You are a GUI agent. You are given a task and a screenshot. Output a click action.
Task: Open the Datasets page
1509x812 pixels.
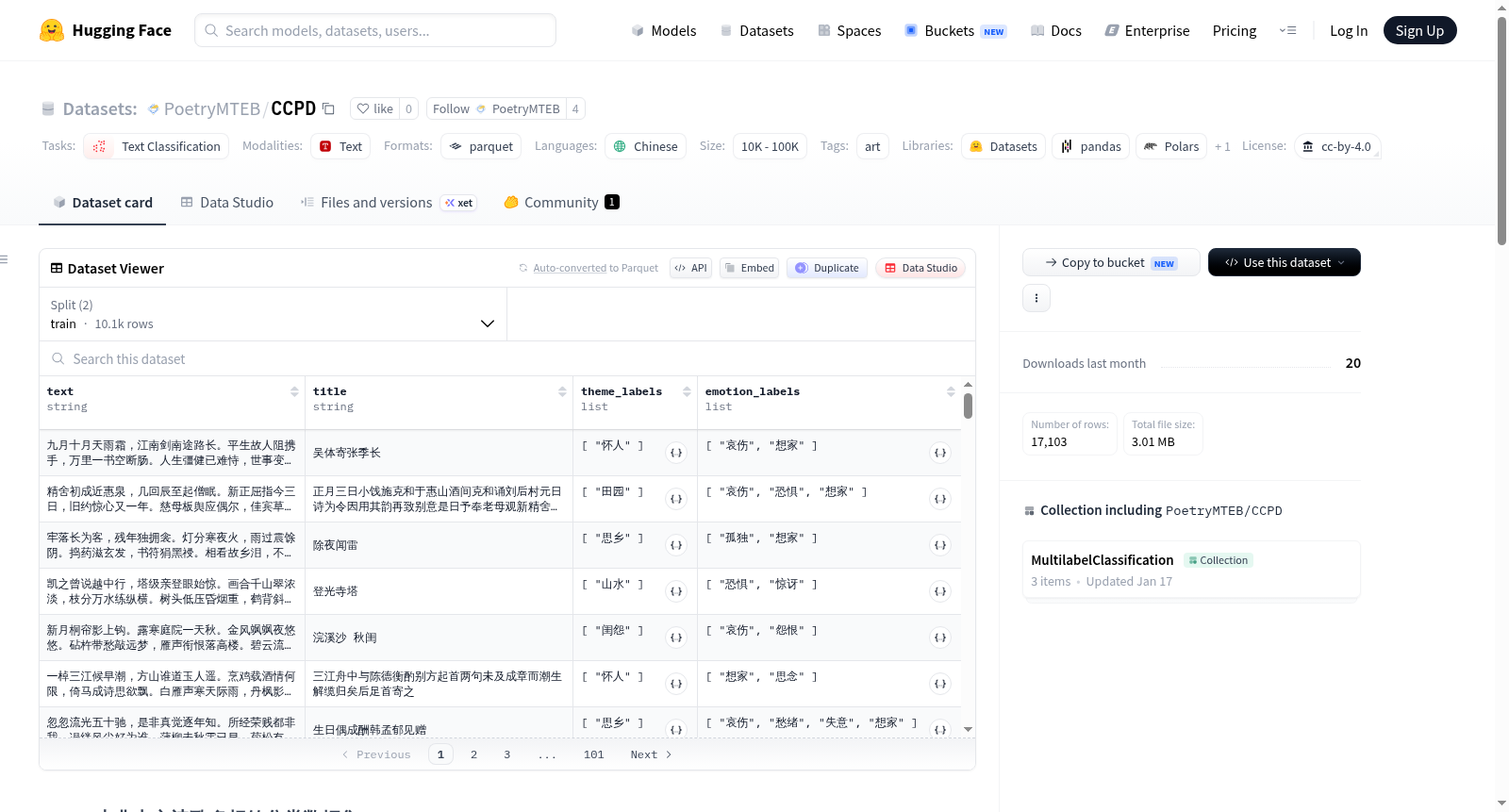[756, 30]
